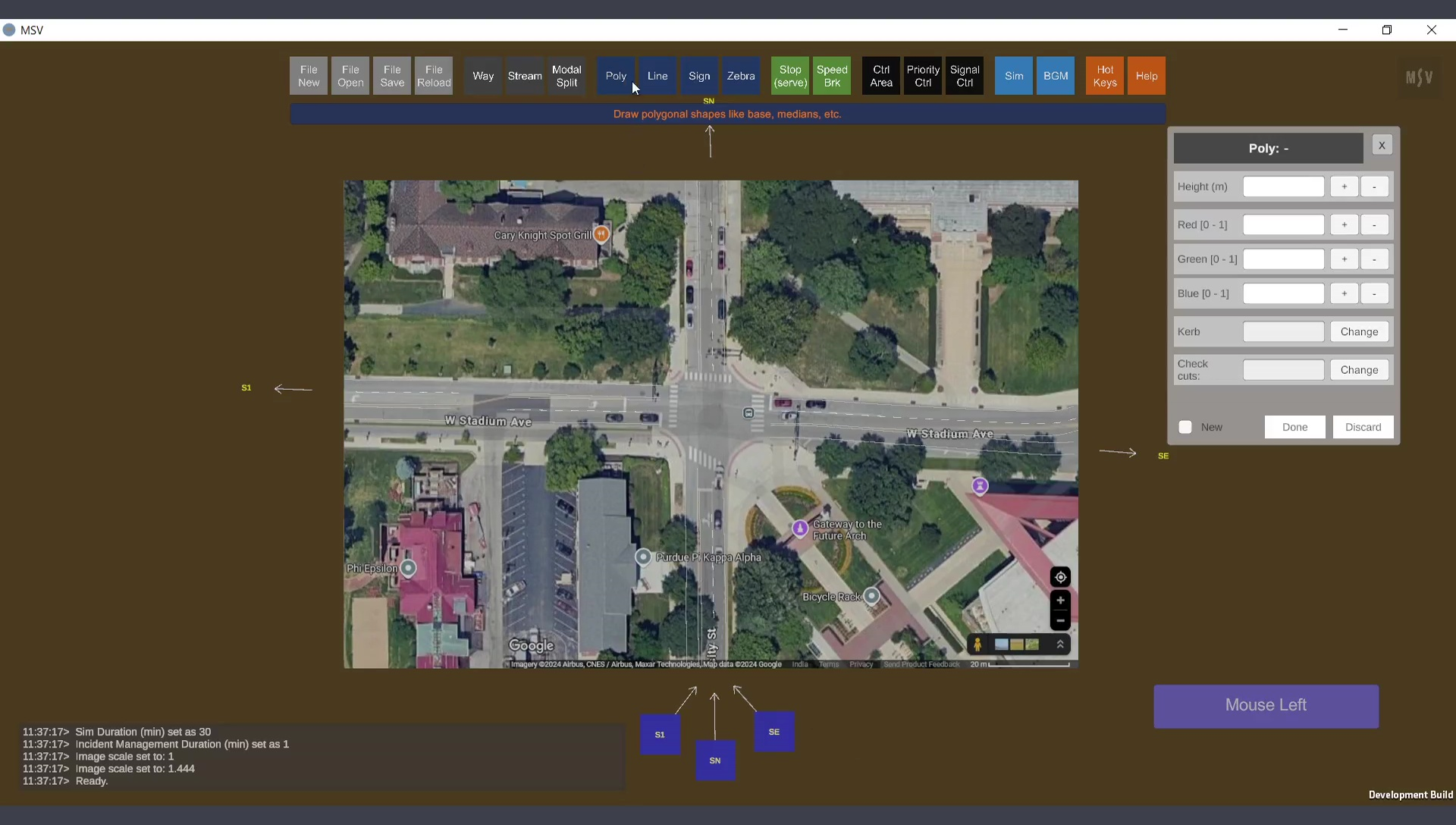
Task: Decrease the Red value with the minus button
Action: point(1374,224)
